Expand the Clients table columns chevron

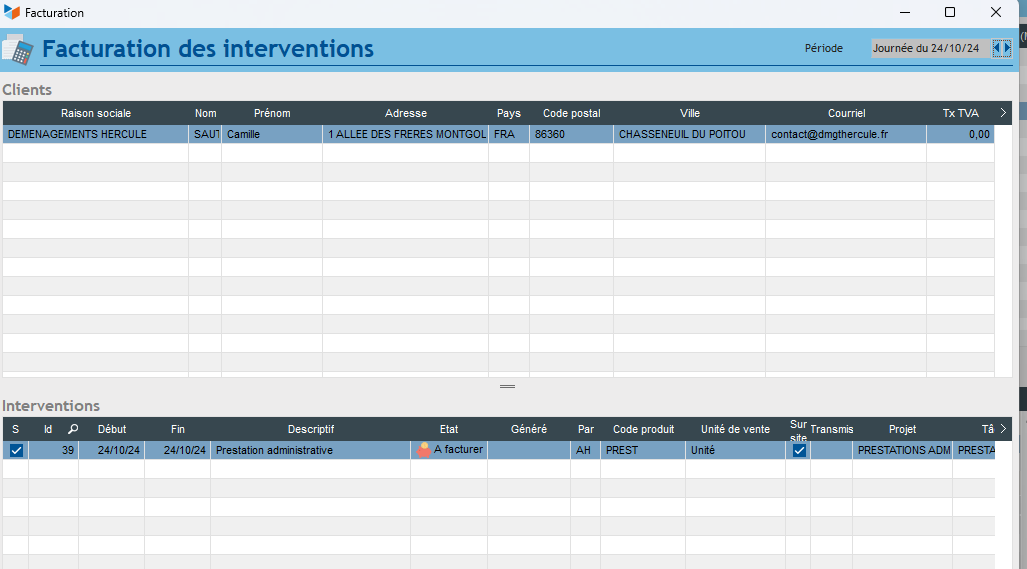1003,113
